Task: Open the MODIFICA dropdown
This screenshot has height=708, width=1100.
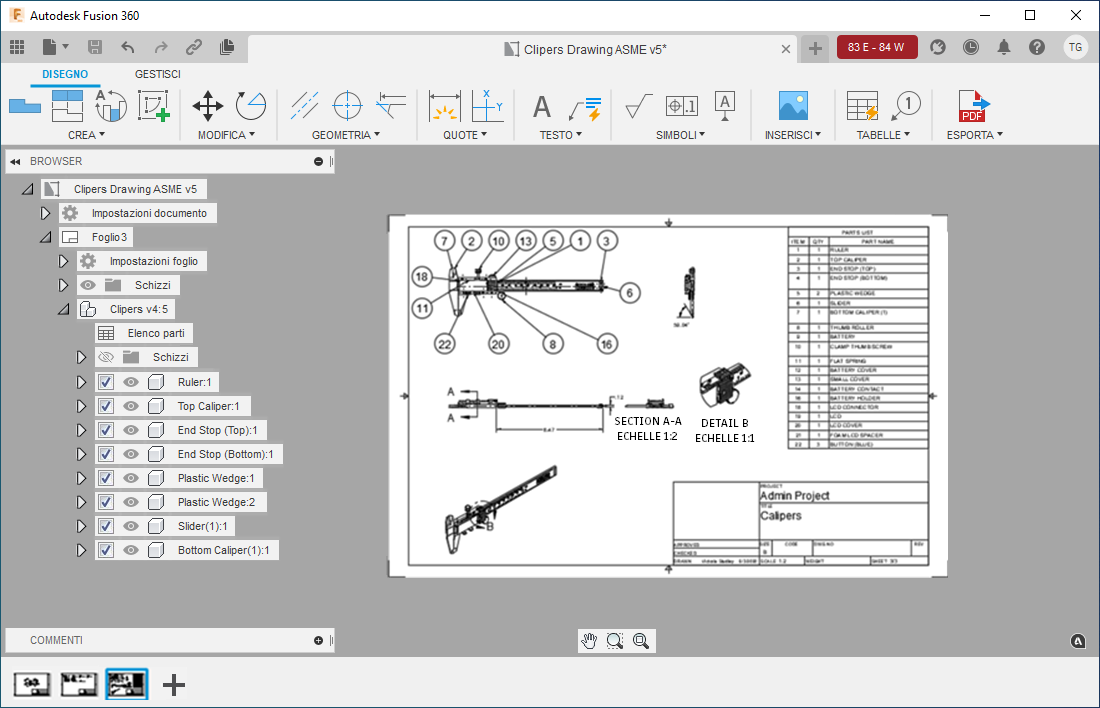Action: [226, 135]
